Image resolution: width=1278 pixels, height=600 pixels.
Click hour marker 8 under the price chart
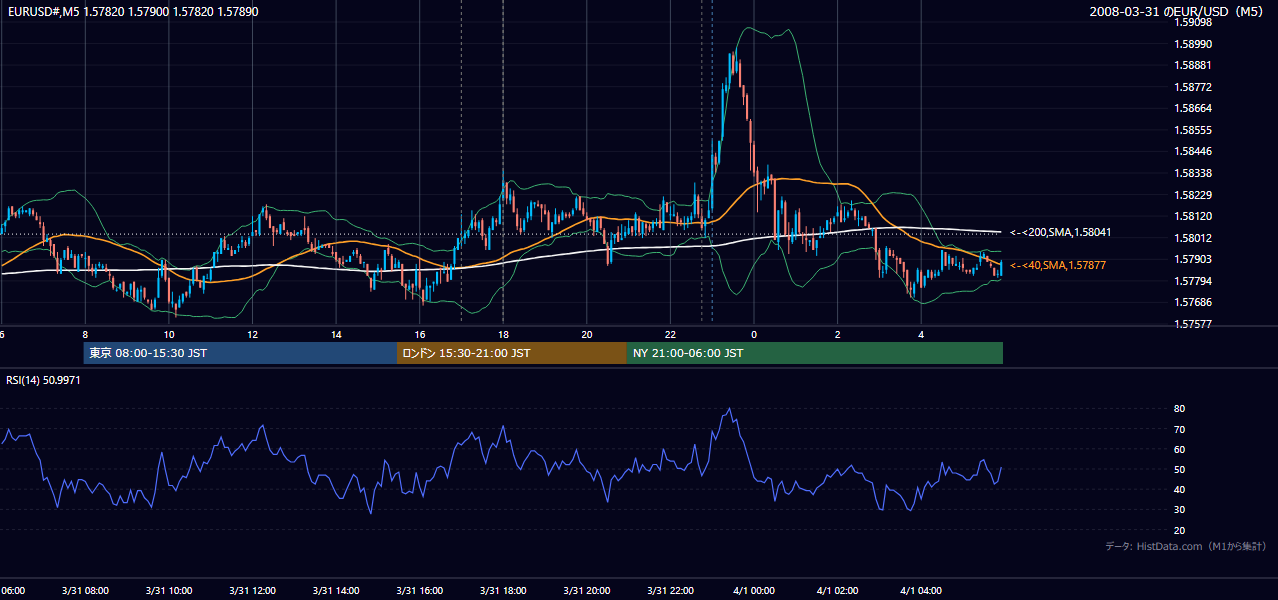tap(85, 334)
